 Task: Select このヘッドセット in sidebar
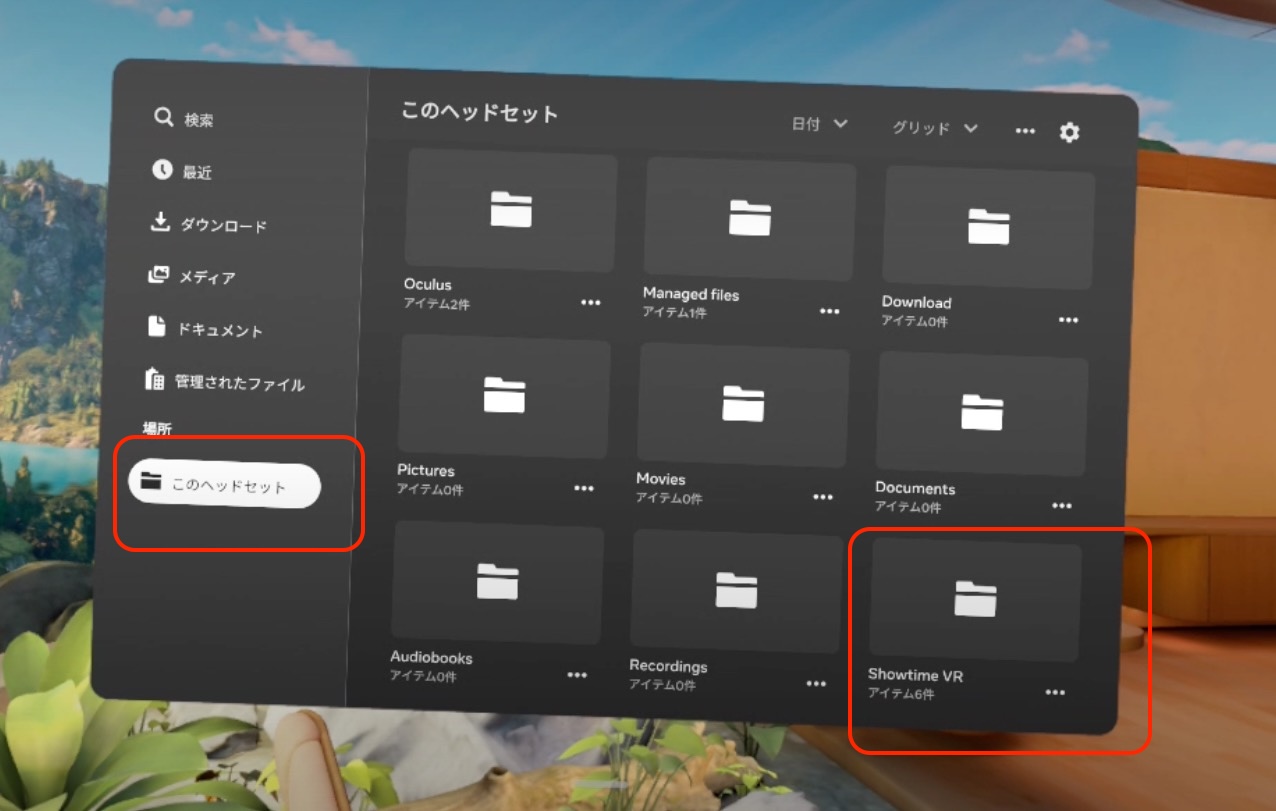[x=225, y=486]
